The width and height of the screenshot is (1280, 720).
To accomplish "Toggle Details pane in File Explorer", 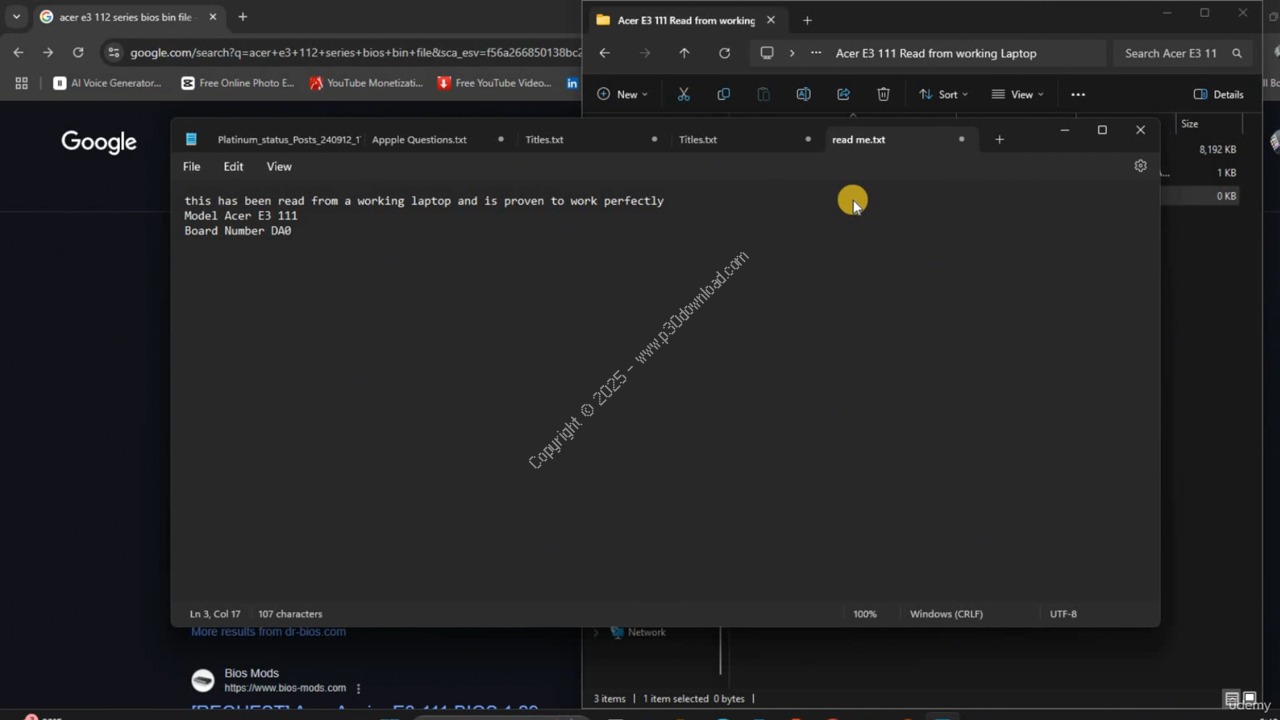I will 1218,94.
